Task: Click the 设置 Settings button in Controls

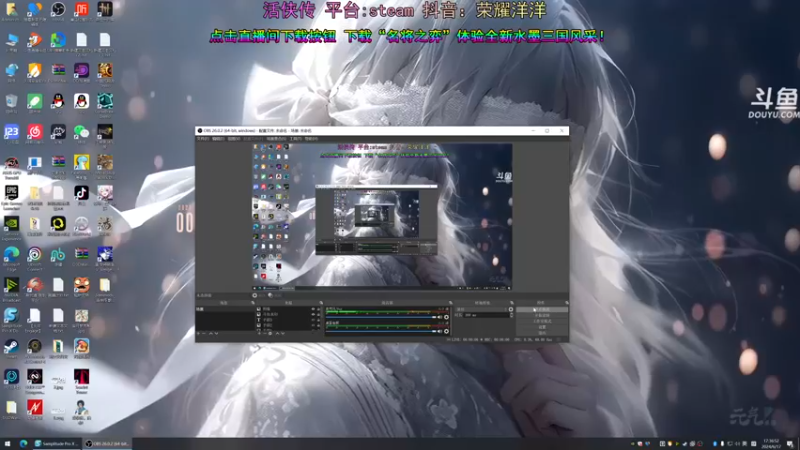Action: pyautogui.click(x=541, y=327)
